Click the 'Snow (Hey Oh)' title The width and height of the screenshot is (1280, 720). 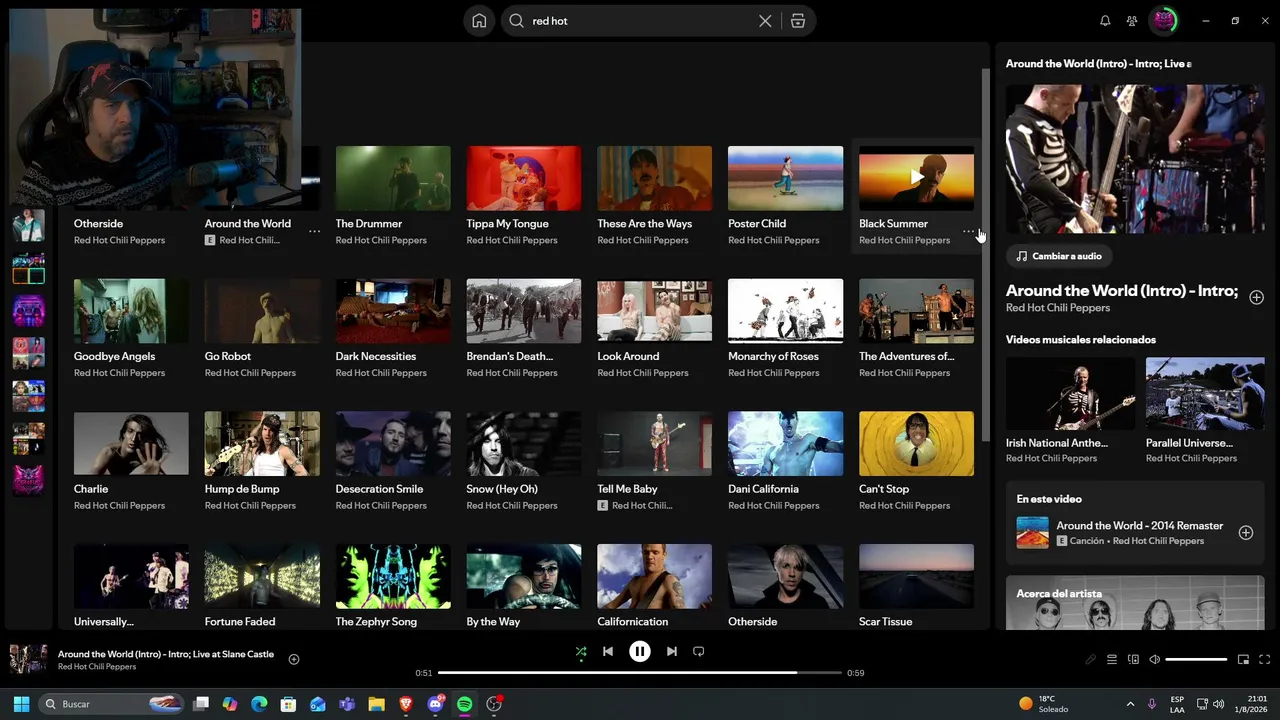pos(502,490)
